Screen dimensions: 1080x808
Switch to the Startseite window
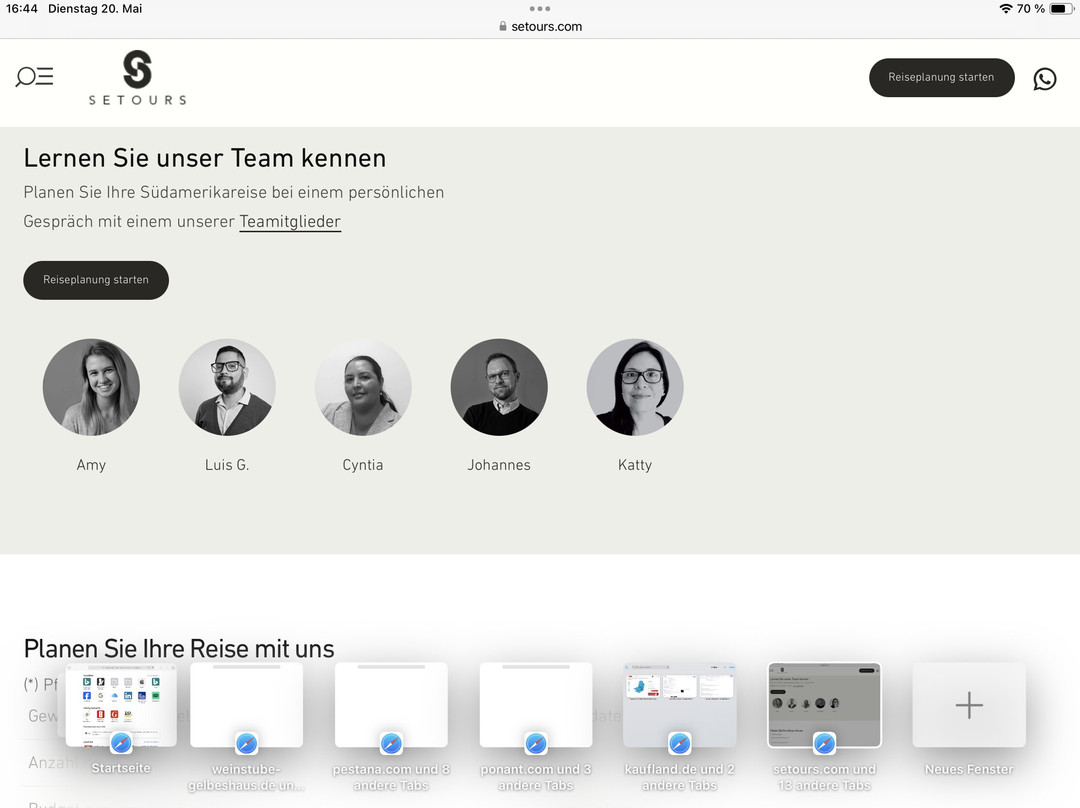(121, 704)
